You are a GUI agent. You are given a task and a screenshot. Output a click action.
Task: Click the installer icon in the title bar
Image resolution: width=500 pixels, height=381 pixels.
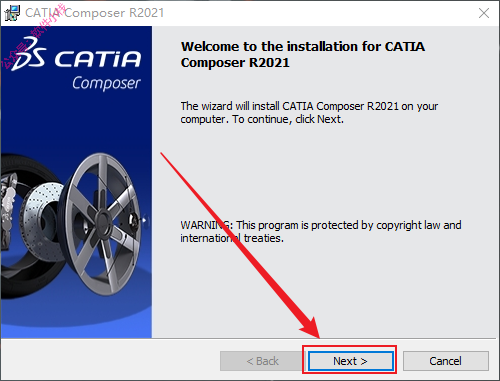[x=12, y=13]
